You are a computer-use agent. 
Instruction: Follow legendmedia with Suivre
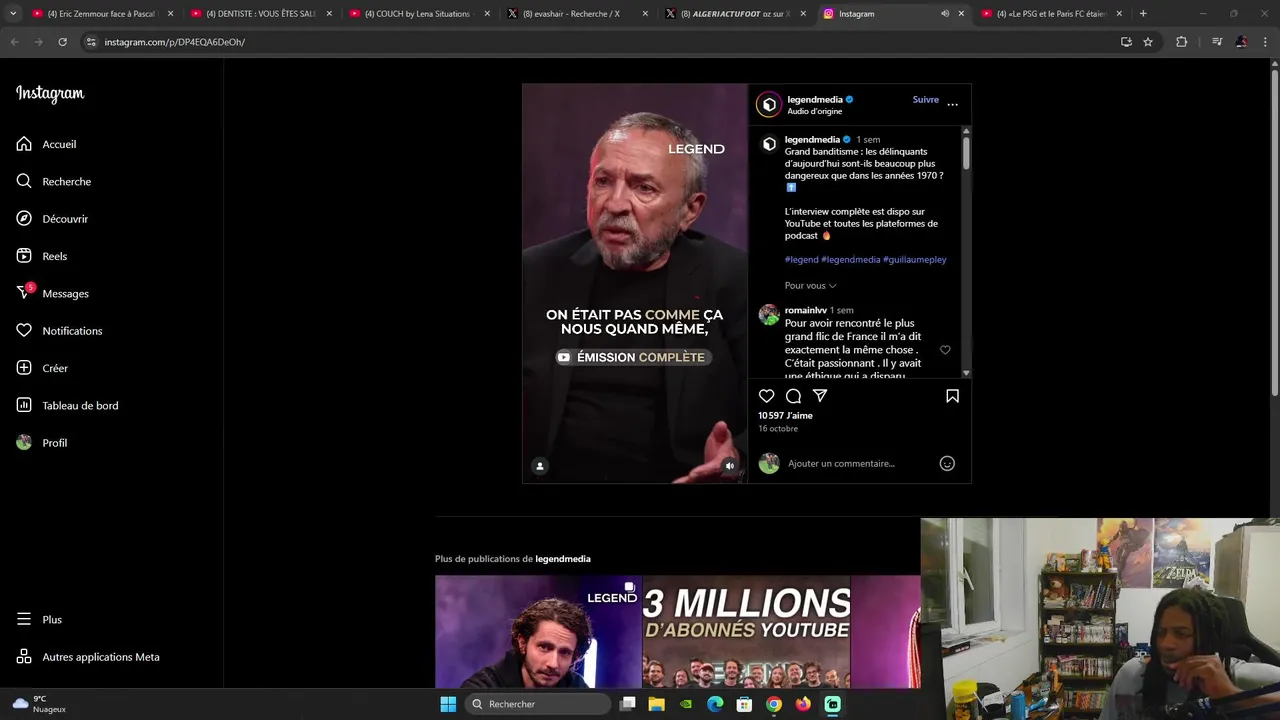(x=926, y=100)
